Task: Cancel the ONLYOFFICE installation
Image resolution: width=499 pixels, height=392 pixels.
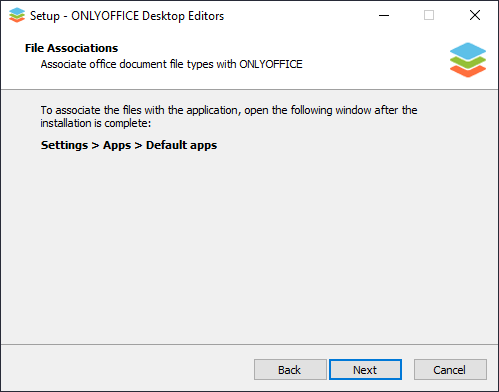Action: (450, 370)
